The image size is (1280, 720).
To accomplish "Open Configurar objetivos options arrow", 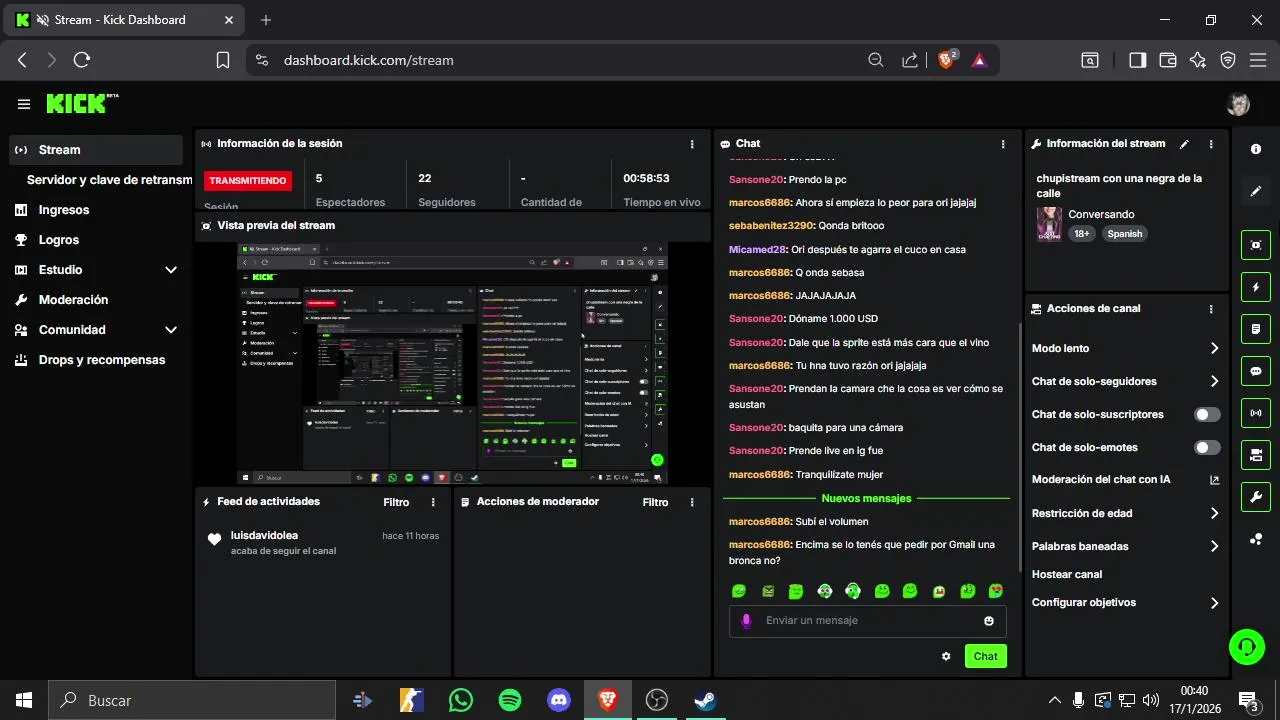I will pyautogui.click(x=1214, y=603).
